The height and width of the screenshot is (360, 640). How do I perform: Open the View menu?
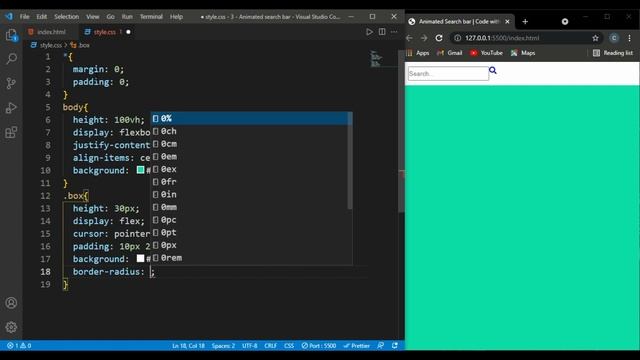[93, 17]
